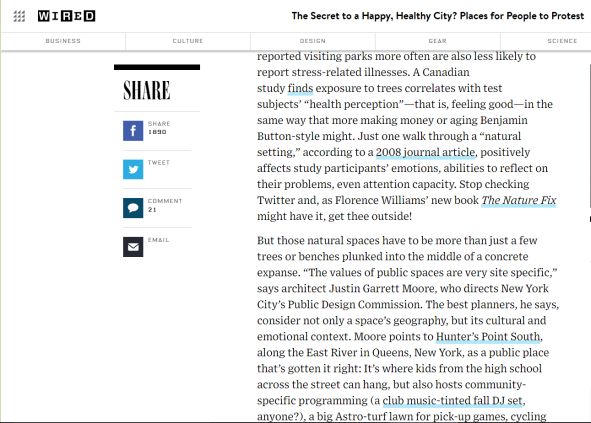The width and height of the screenshot is (591, 423).
Task: Open the grid menu icon beside WIRED logo
Action: pos(19,16)
